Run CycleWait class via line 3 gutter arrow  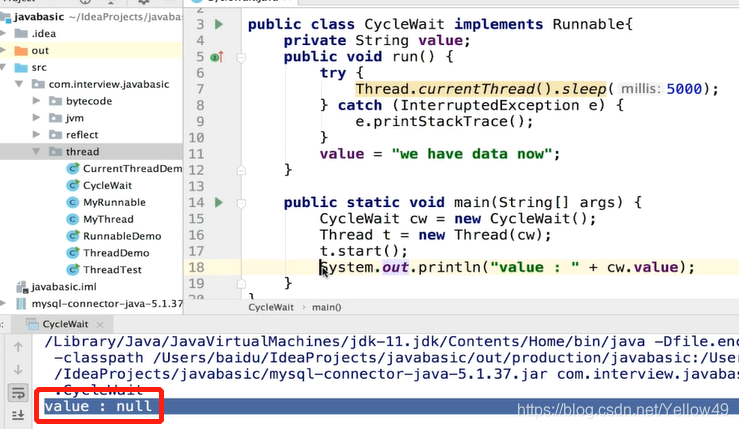pos(219,24)
